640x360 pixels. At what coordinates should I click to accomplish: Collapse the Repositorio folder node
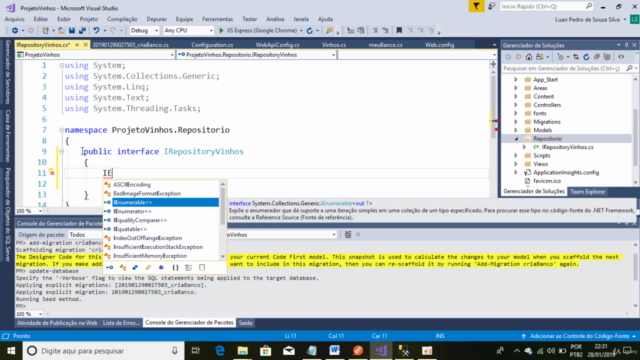coord(516,139)
